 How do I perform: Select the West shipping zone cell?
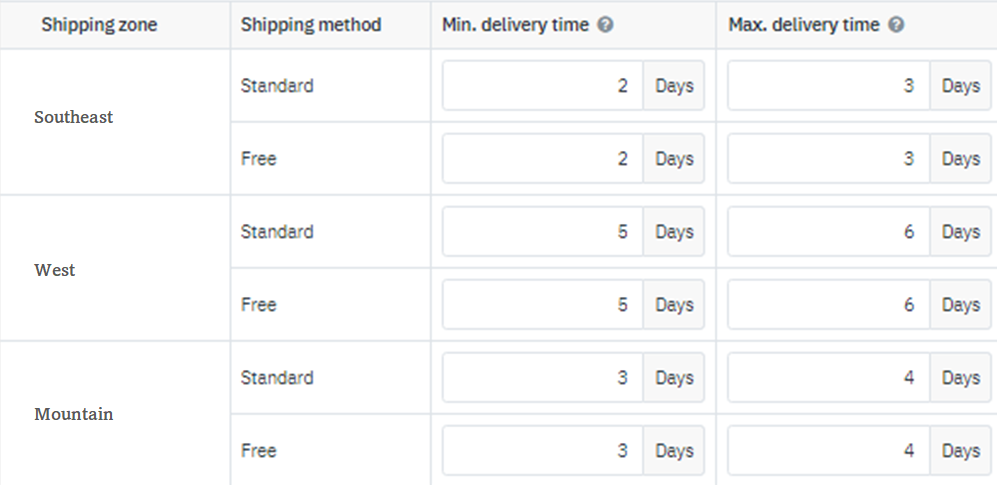tap(55, 270)
